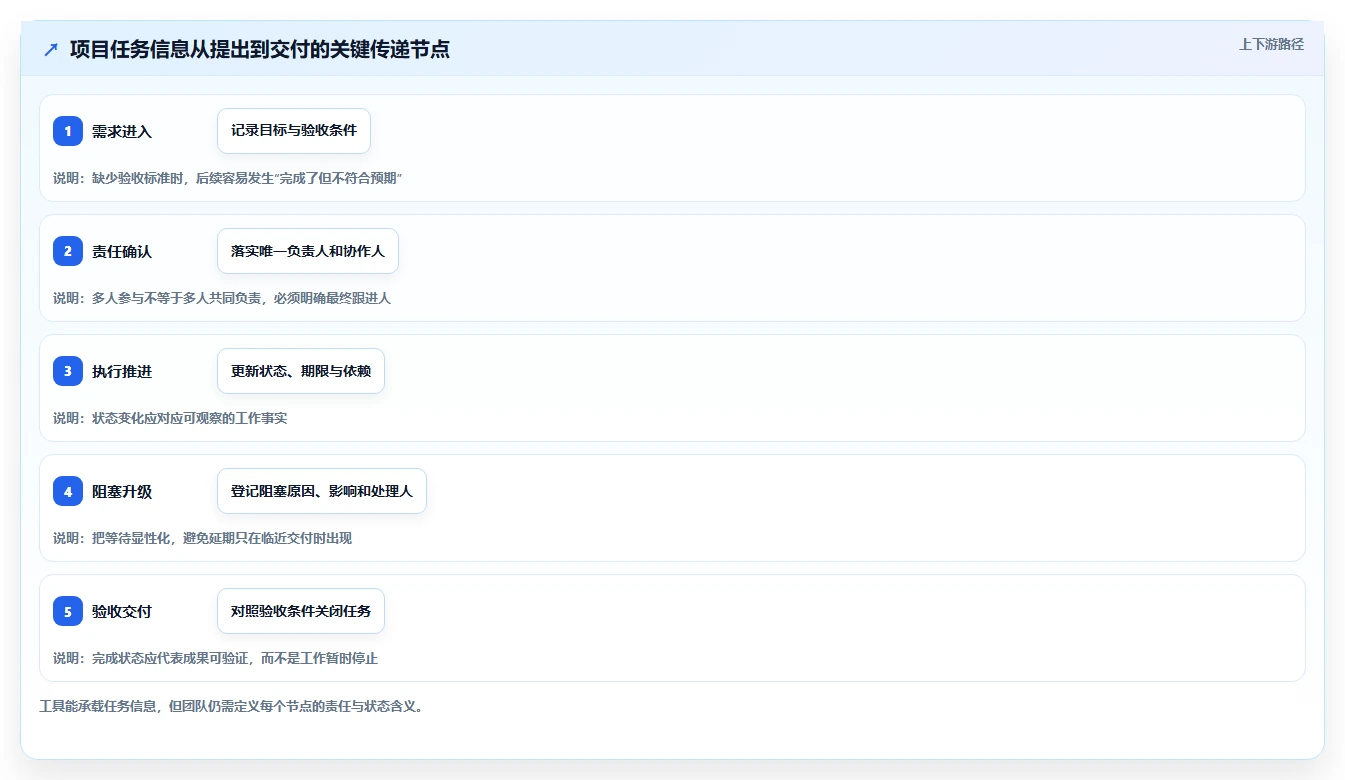Click the note starting 说明：把等待显性化
Viewport: 1345px width, 780px height.
click(x=203, y=538)
